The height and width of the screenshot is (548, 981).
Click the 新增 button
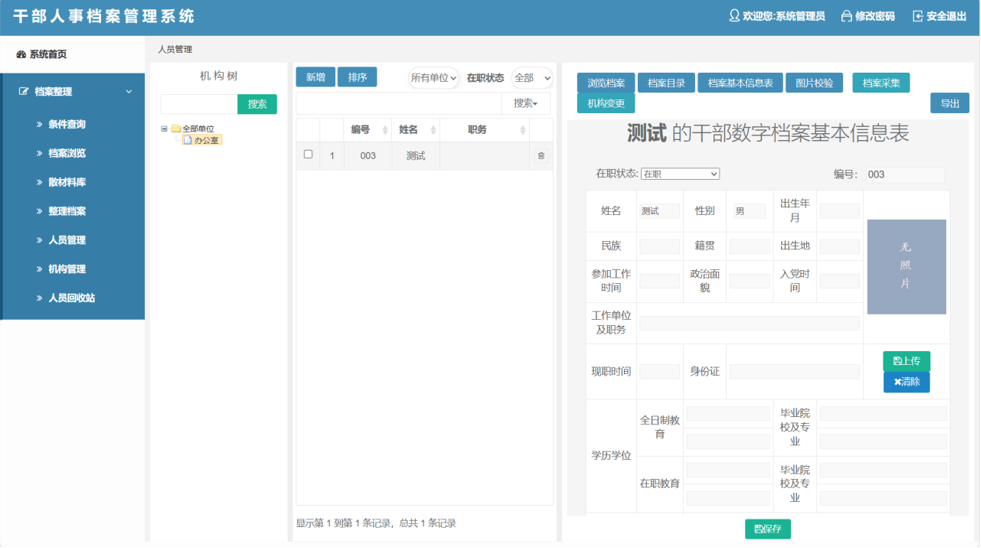(315, 77)
